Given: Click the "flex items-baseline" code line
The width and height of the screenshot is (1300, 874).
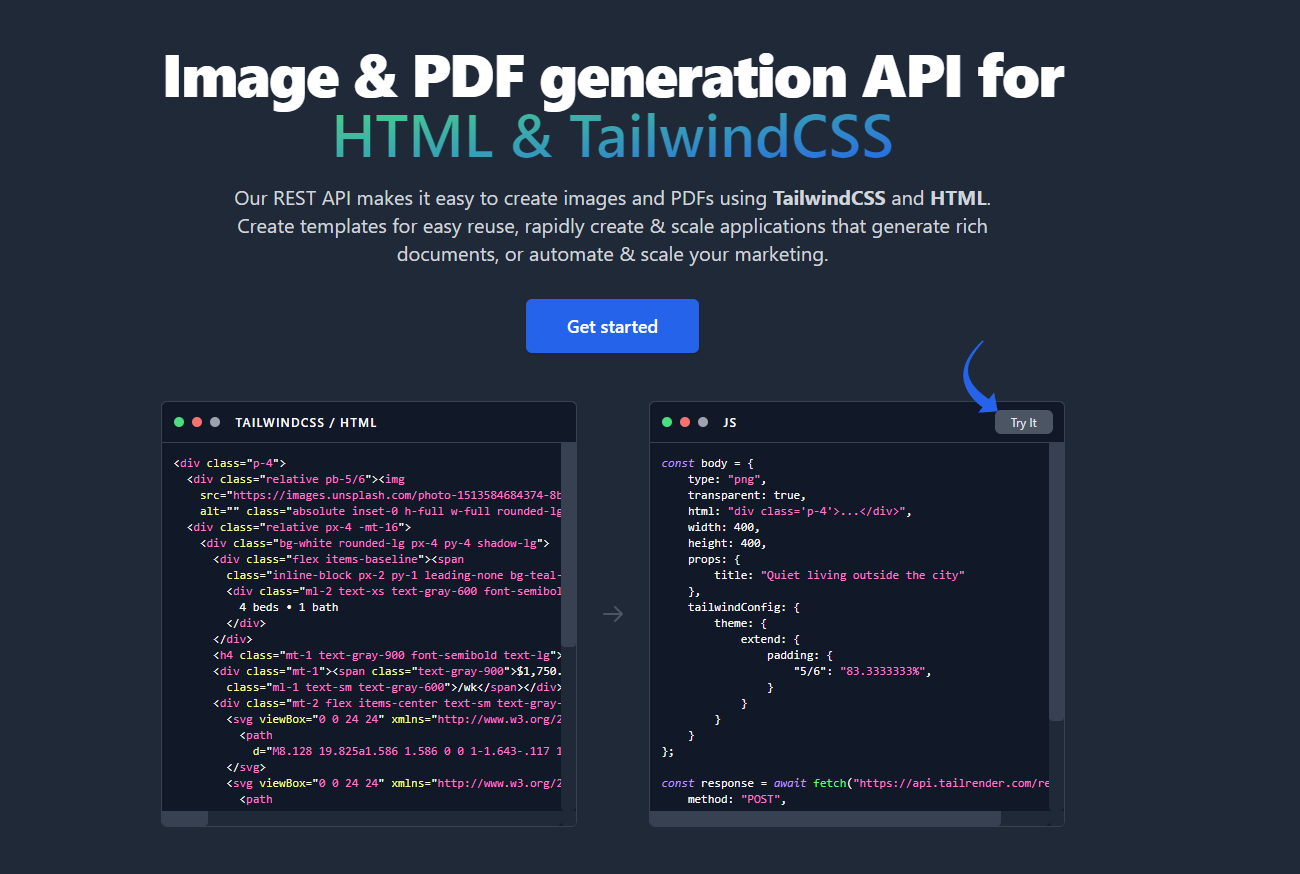Looking at the screenshot, I should point(338,559).
